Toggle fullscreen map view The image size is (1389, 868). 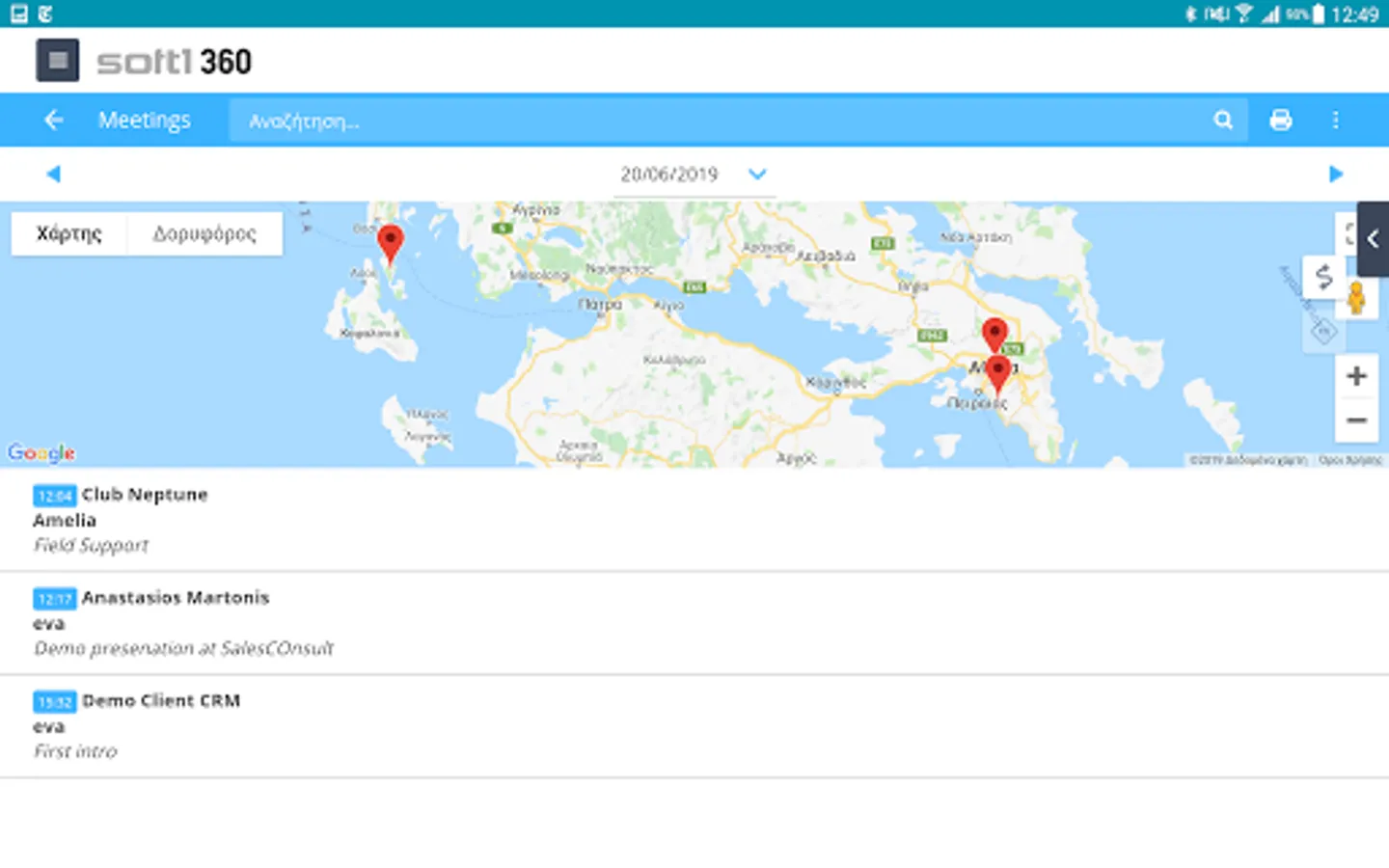(1348, 233)
